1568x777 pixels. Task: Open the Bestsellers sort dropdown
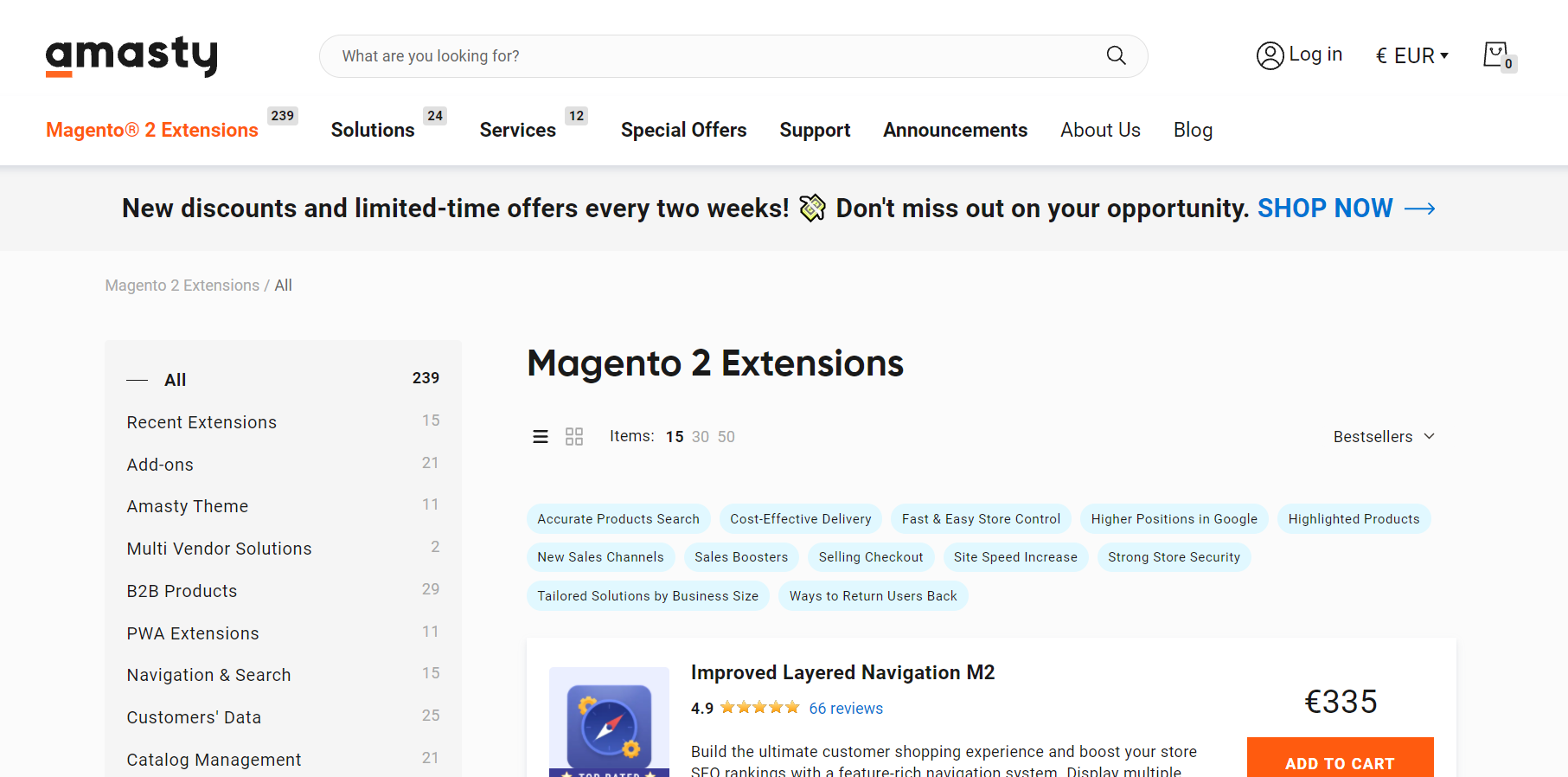(x=1384, y=437)
